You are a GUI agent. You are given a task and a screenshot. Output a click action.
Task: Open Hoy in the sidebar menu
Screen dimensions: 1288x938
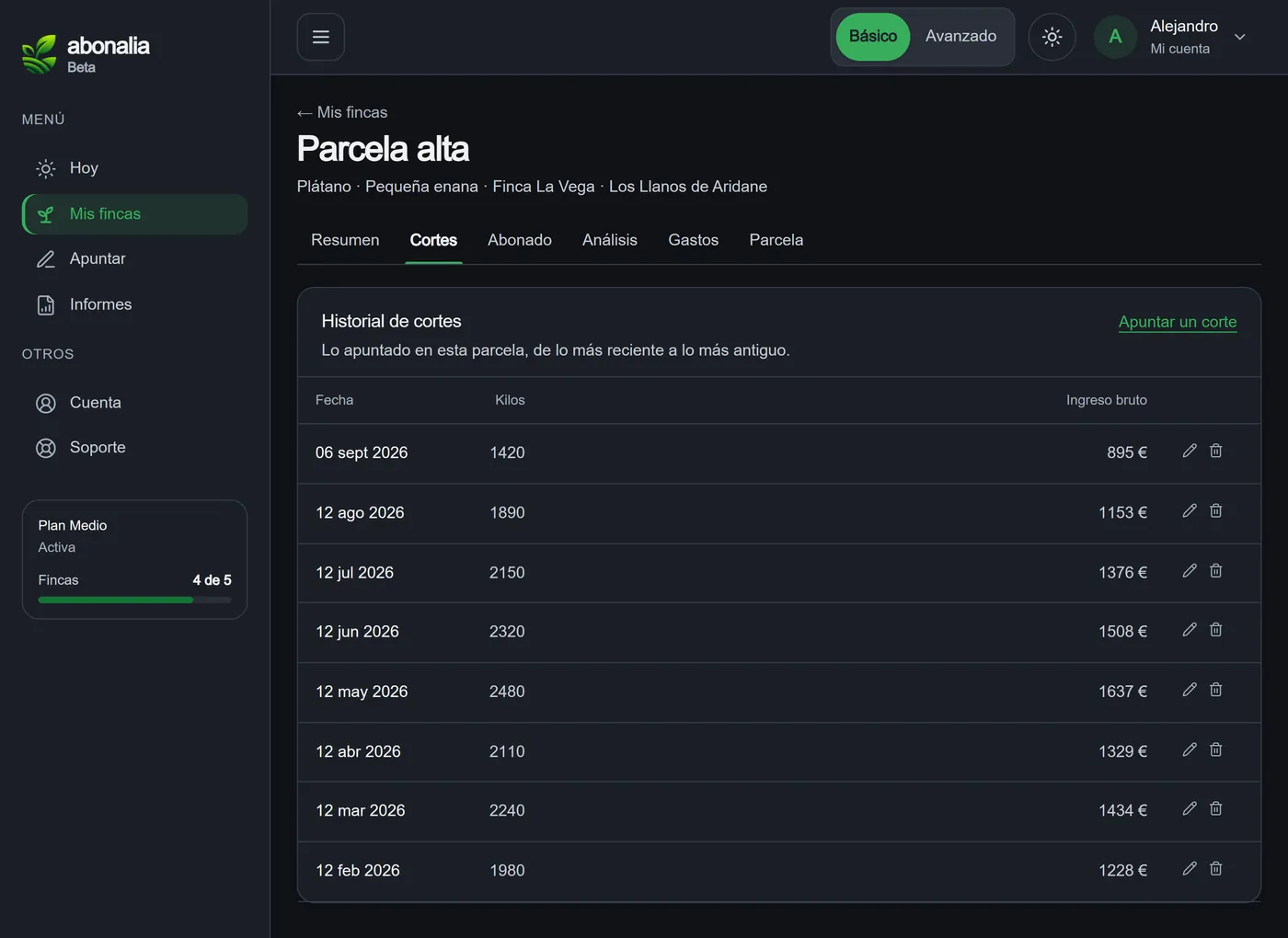pos(134,168)
